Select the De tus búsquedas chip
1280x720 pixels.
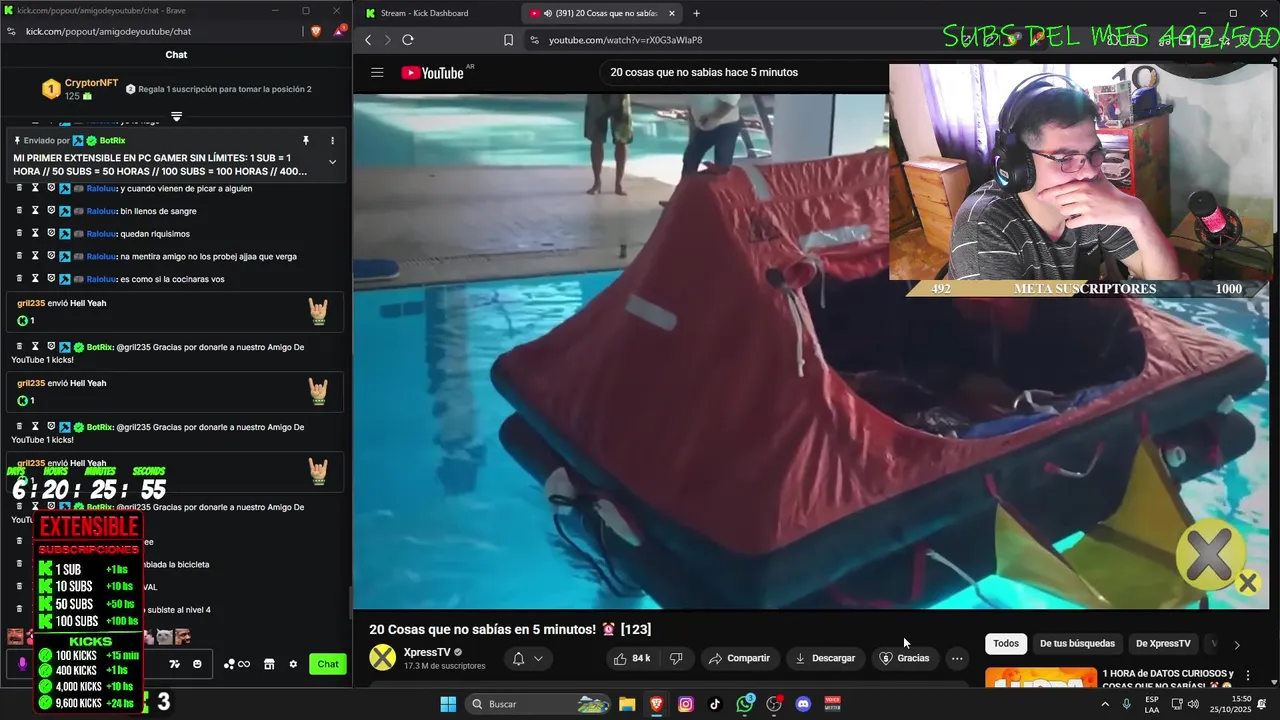tap(1077, 644)
